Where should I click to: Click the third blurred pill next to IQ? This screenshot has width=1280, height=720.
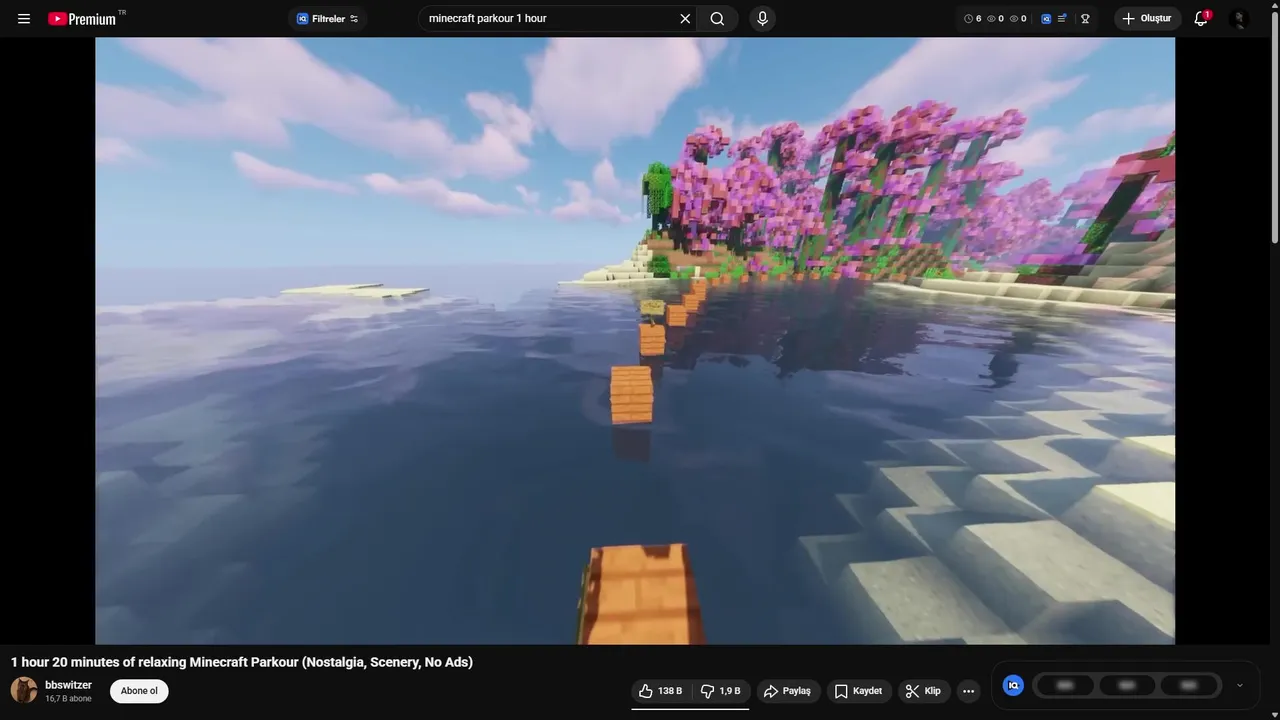1189,685
